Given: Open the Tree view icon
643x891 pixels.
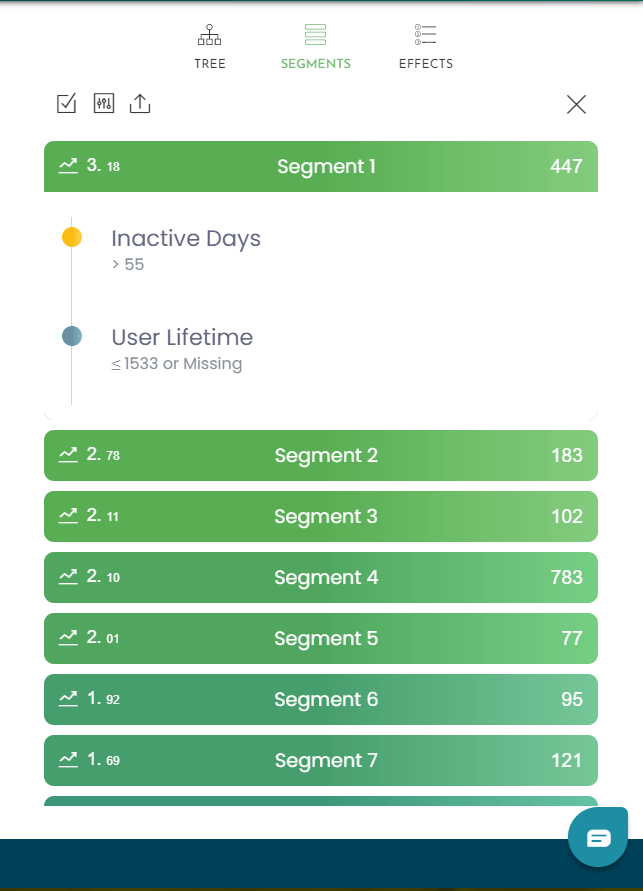Looking at the screenshot, I should pyautogui.click(x=210, y=35).
